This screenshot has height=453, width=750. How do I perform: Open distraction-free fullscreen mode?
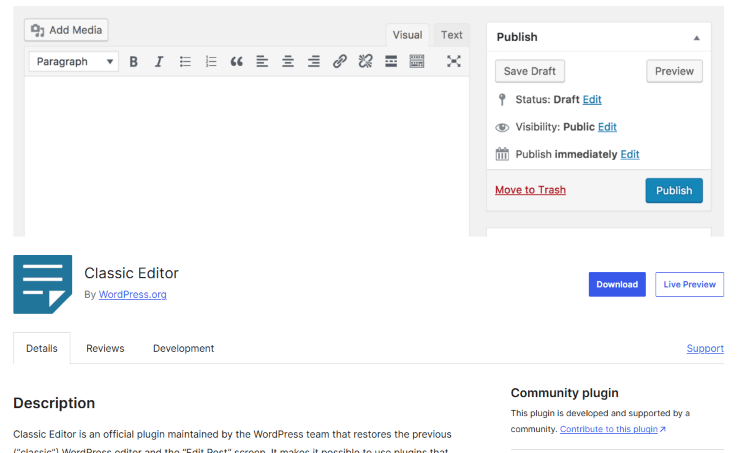click(453, 61)
